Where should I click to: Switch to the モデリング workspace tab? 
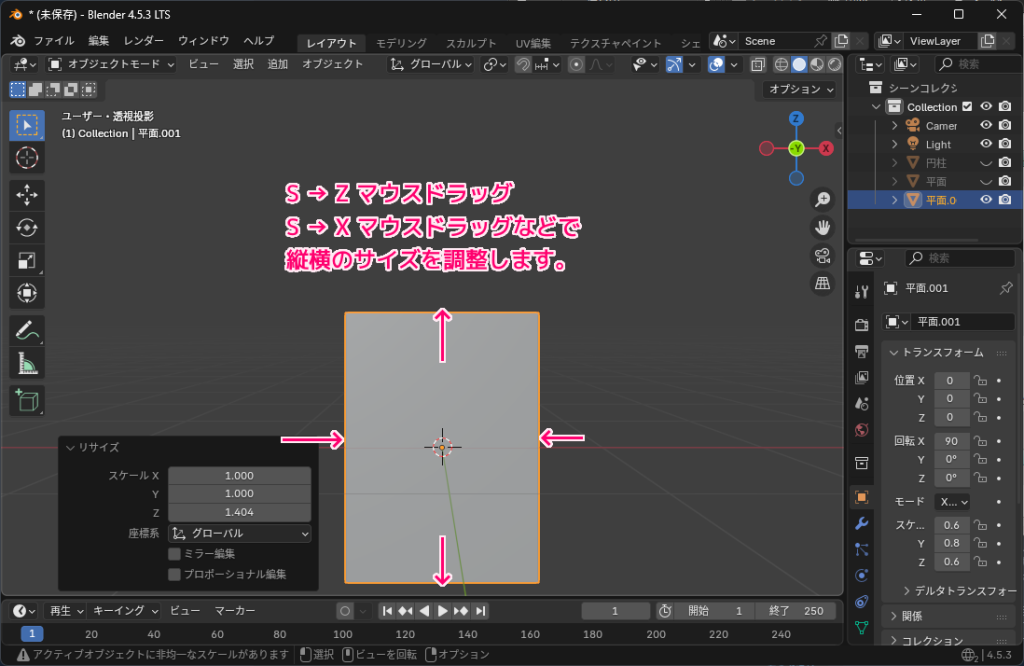tap(400, 42)
